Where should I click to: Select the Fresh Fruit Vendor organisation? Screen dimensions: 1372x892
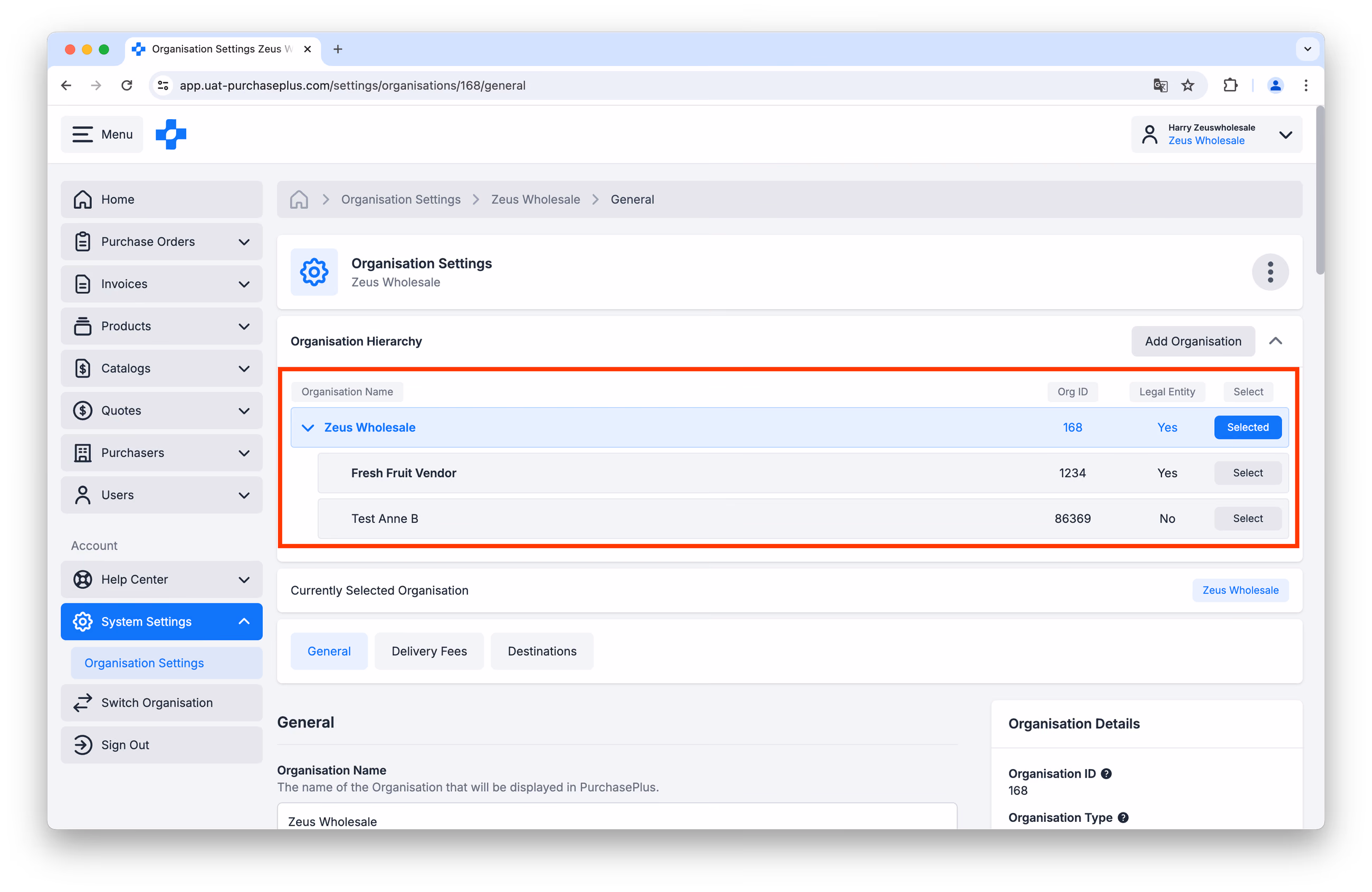tap(1247, 473)
